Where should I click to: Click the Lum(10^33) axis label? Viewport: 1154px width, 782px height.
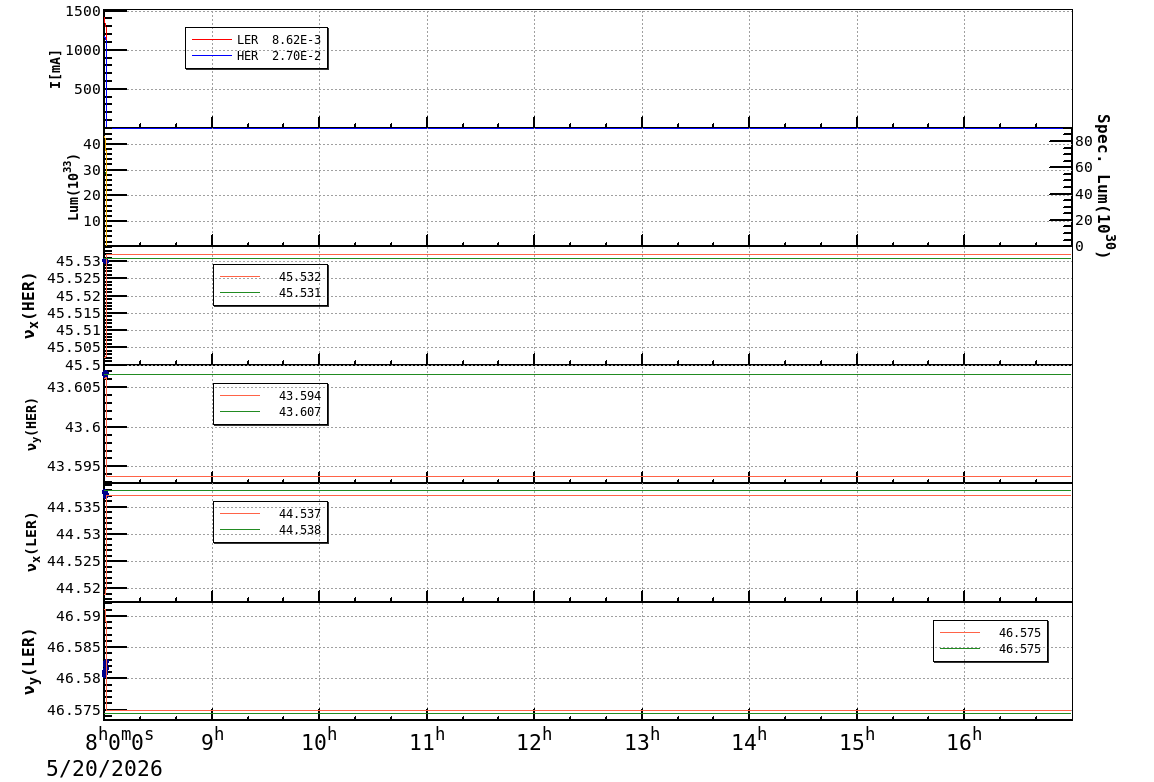click(x=71, y=188)
